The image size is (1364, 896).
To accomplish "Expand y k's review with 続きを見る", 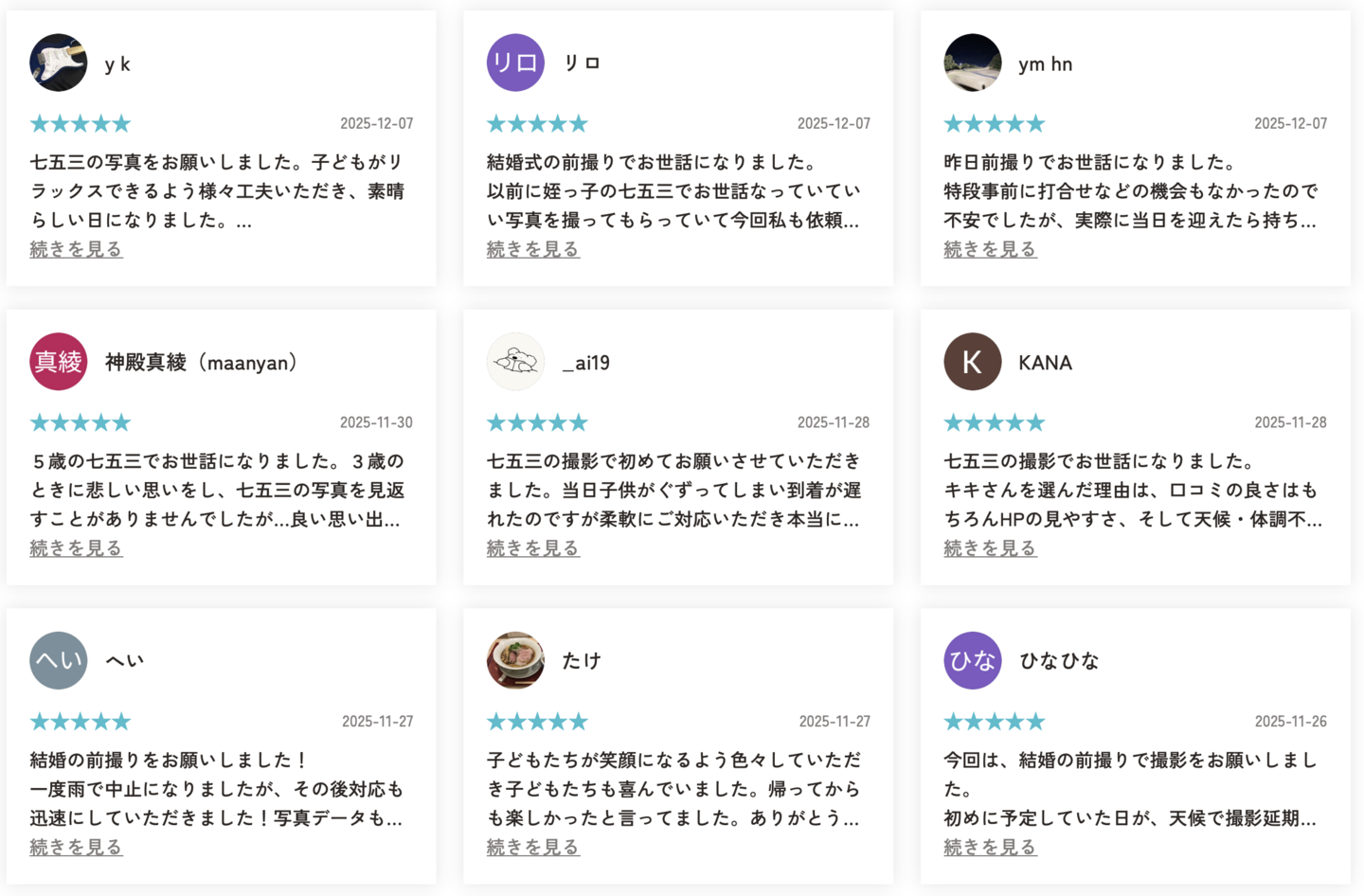I will (x=76, y=249).
